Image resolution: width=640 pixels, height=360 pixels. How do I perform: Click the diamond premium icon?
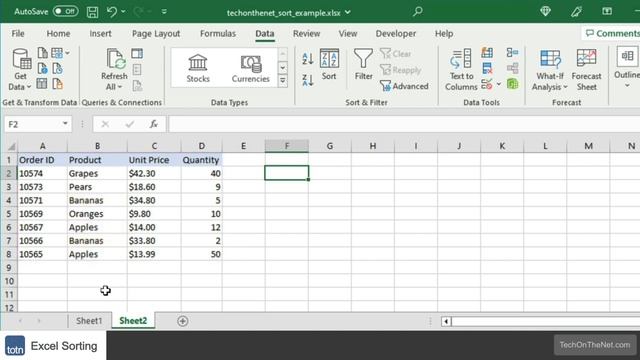pos(545,11)
